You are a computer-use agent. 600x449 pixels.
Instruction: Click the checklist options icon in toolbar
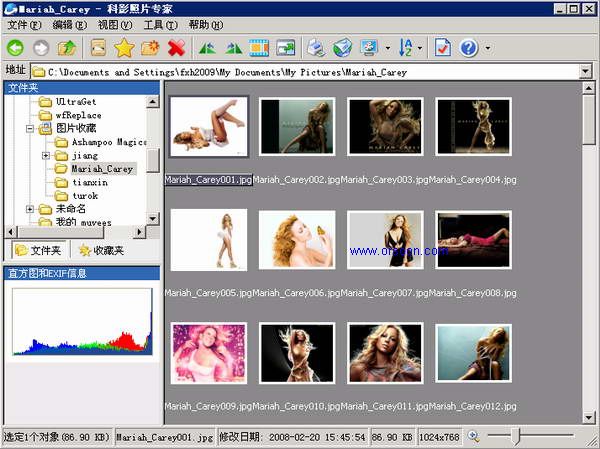coord(443,47)
